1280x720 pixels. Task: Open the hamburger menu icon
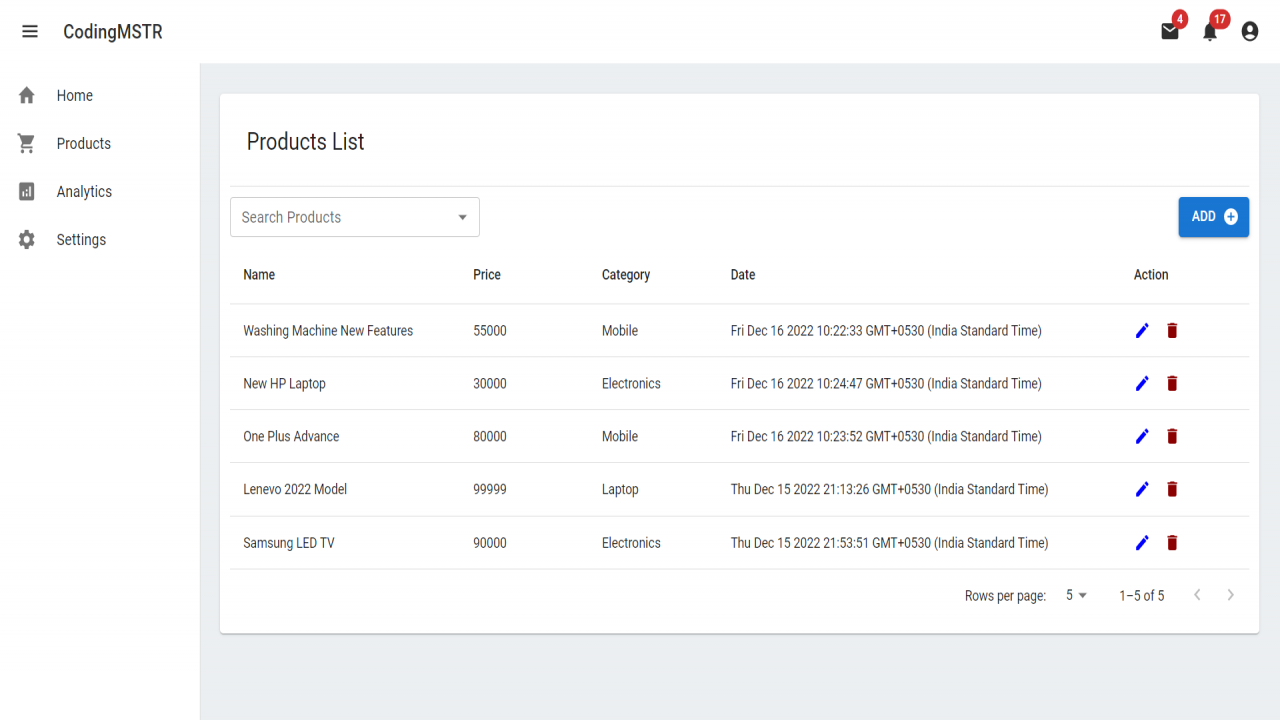point(30,32)
